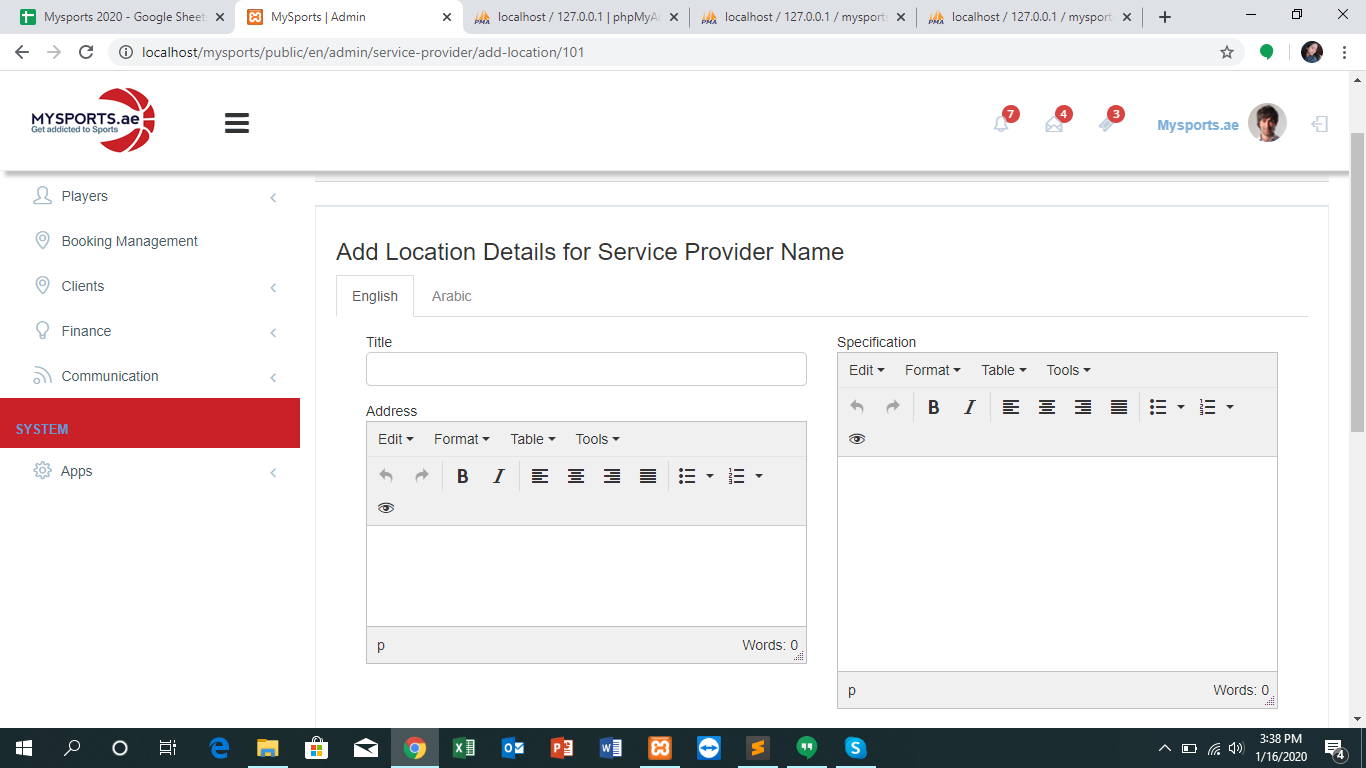1366x768 pixels.
Task: Open the notifications bell icon
Action: (1001, 124)
